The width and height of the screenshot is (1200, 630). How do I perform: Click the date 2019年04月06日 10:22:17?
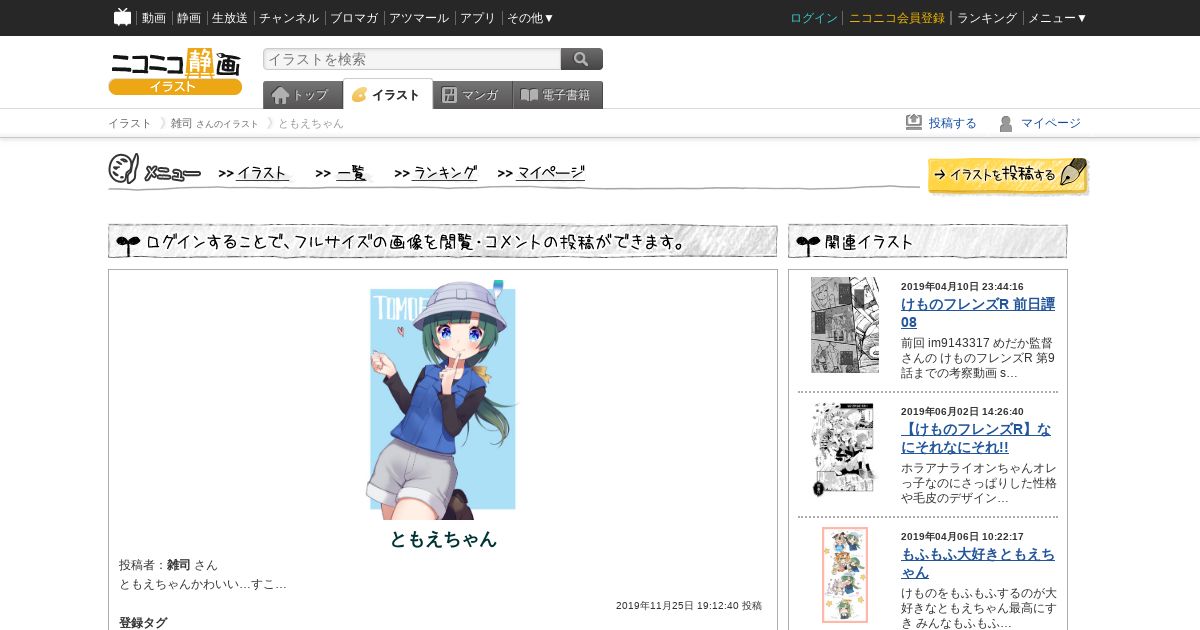click(x=962, y=537)
